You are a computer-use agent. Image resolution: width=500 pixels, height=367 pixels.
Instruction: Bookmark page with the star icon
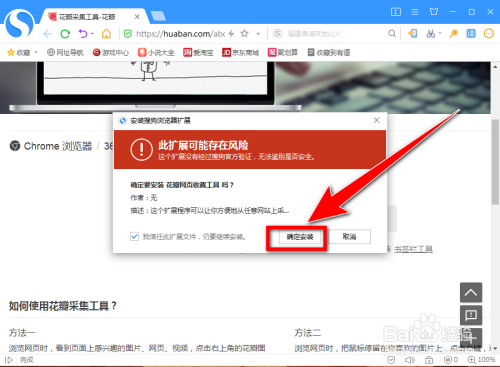click(x=245, y=33)
